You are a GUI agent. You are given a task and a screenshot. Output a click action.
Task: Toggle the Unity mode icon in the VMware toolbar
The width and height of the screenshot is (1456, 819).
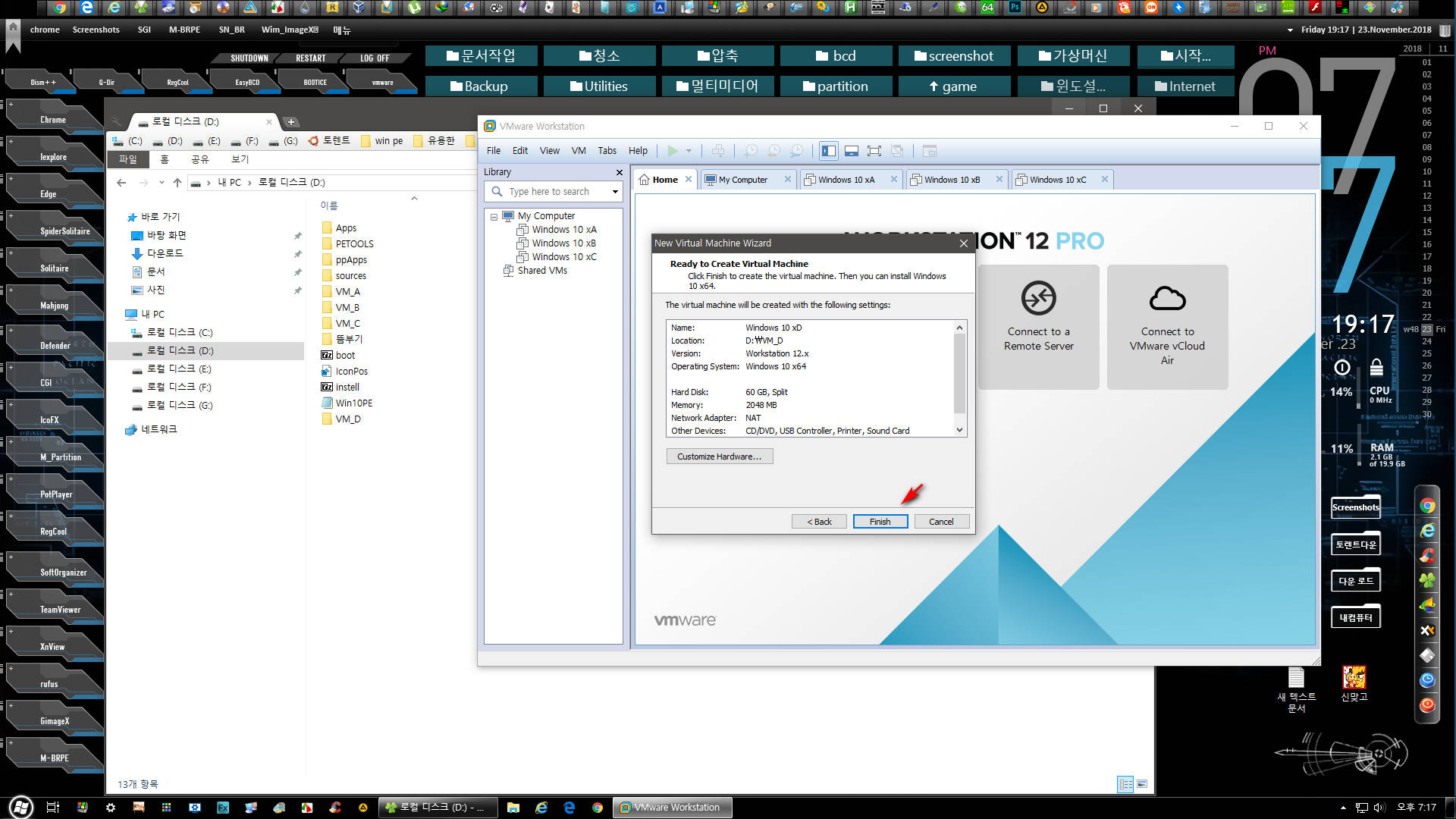(x=897, y=151)
